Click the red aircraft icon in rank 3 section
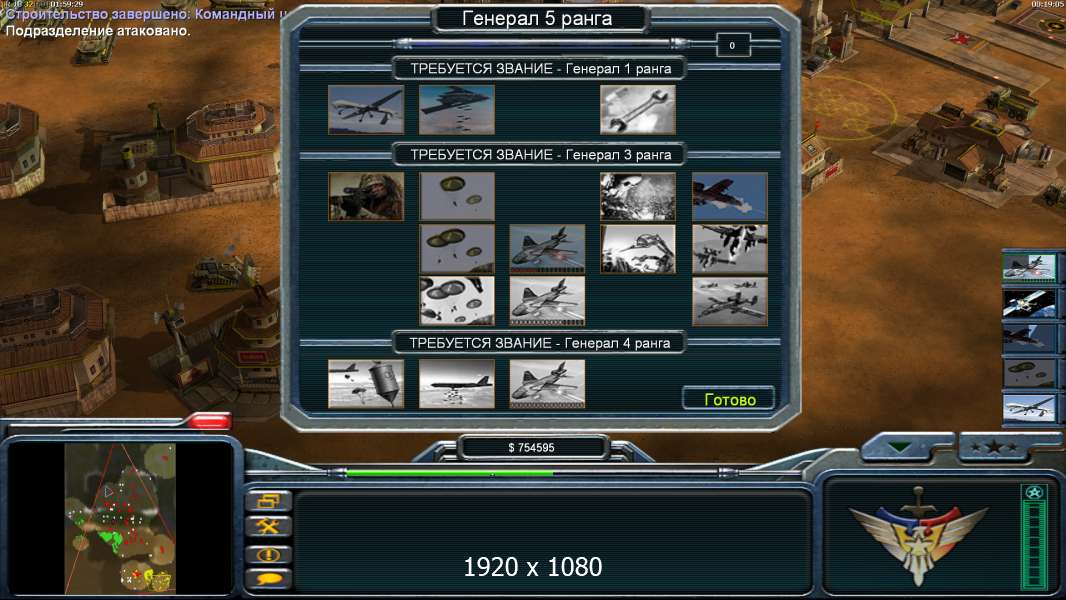The image size is (1066, 600). [x=729, y=196]
